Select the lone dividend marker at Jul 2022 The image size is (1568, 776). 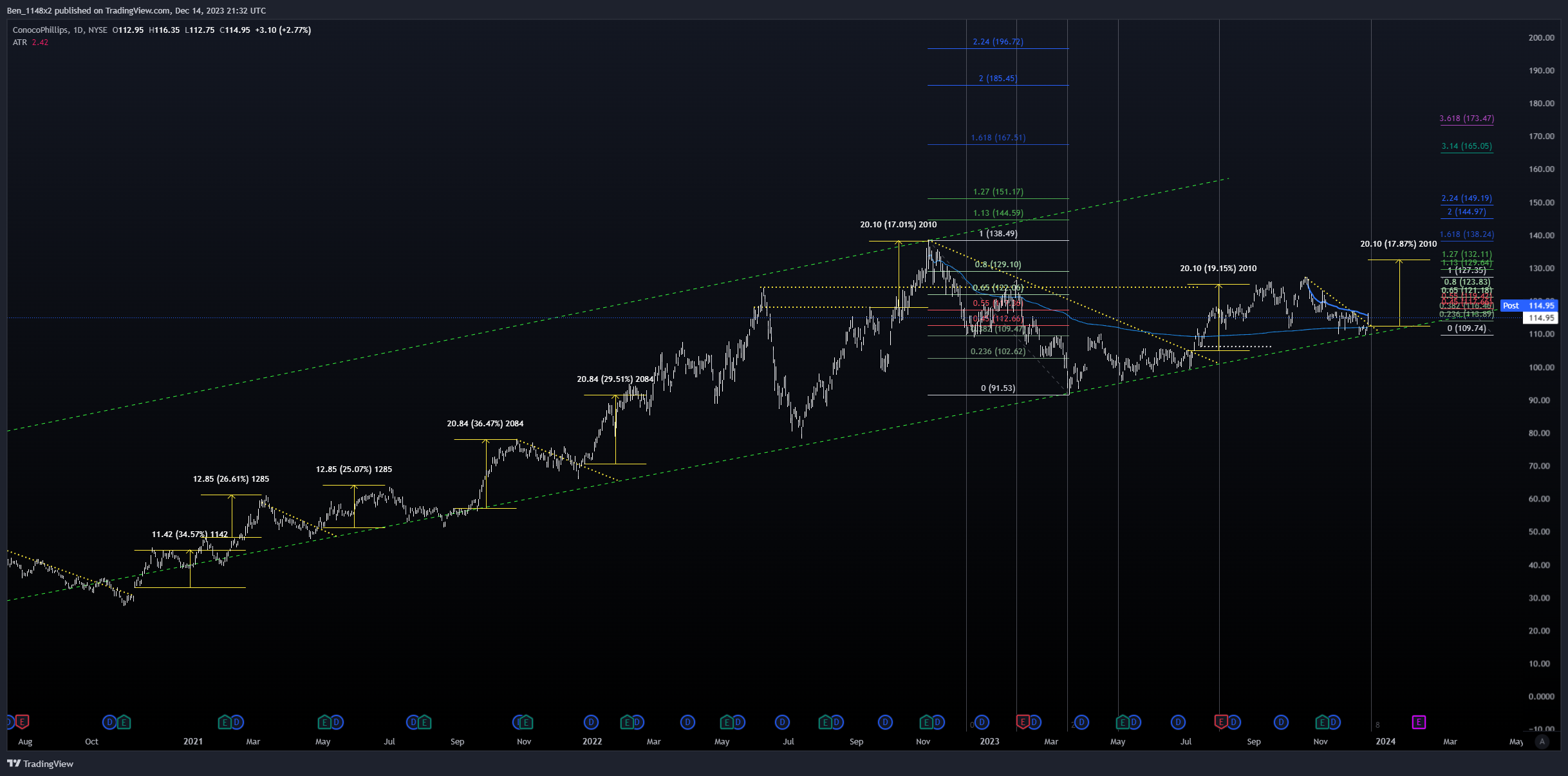pos(783,722)
